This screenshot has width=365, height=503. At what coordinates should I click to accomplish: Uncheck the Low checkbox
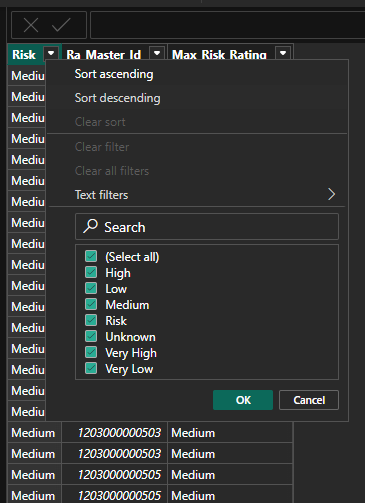91,288
